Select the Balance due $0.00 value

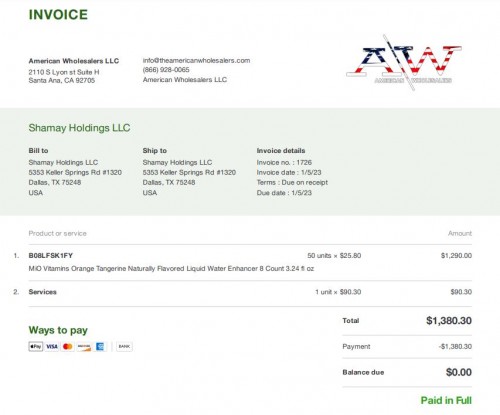click(459, 372)
